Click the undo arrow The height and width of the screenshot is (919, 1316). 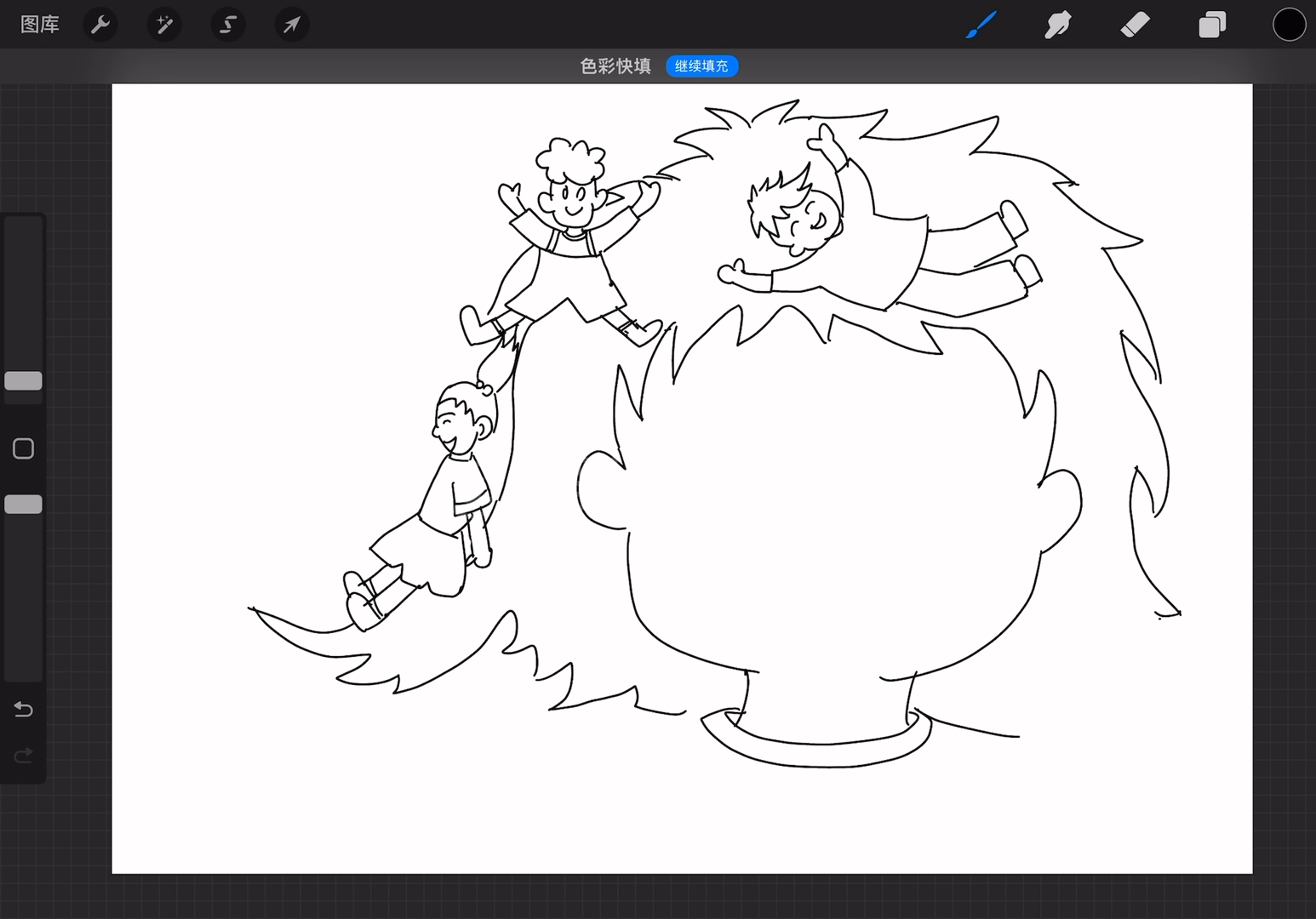click(23, 709)
